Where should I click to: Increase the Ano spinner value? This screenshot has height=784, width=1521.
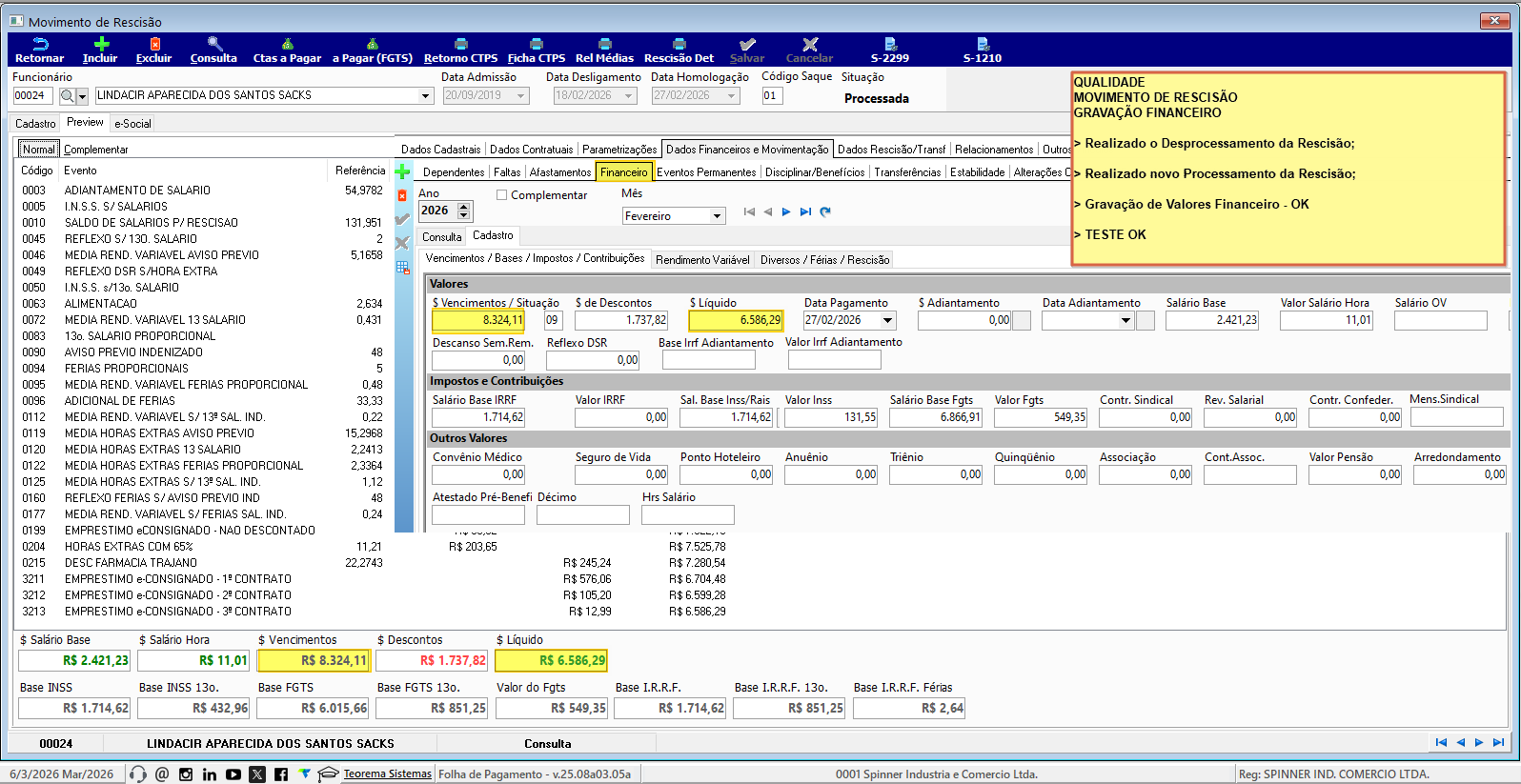pos(464,206)
